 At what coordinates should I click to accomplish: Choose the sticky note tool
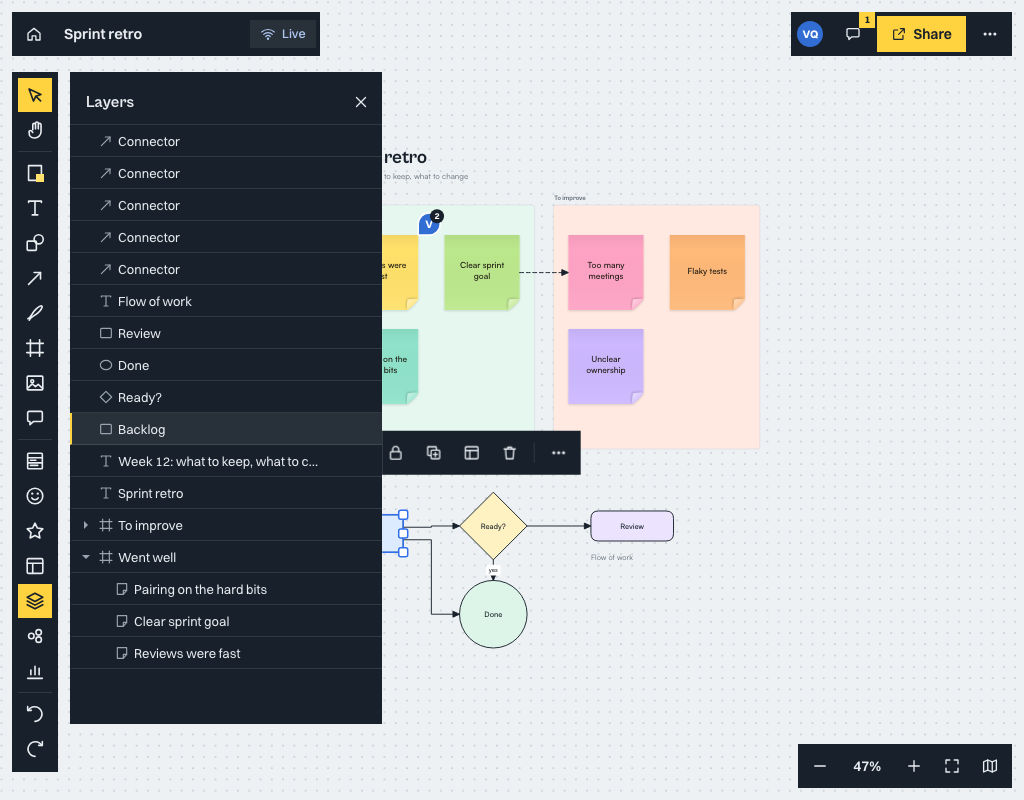[x=35, y=173]
